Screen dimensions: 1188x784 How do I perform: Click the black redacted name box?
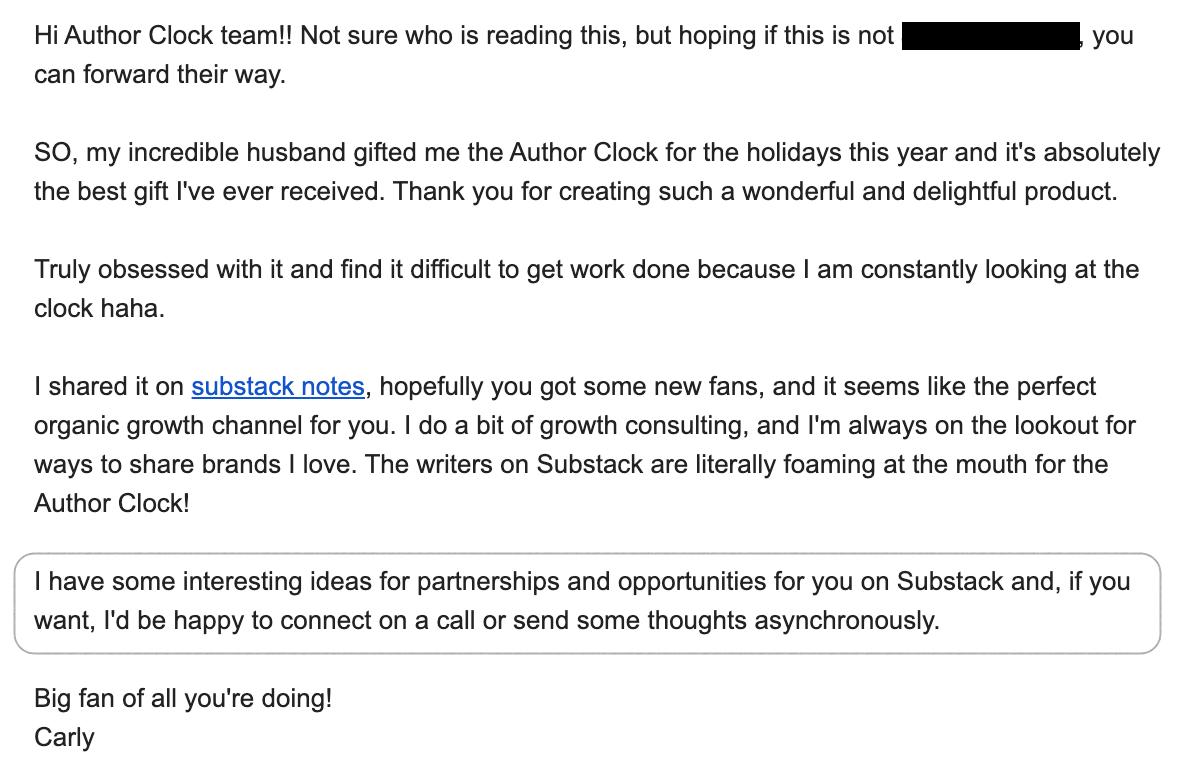[x=991, y=36]
